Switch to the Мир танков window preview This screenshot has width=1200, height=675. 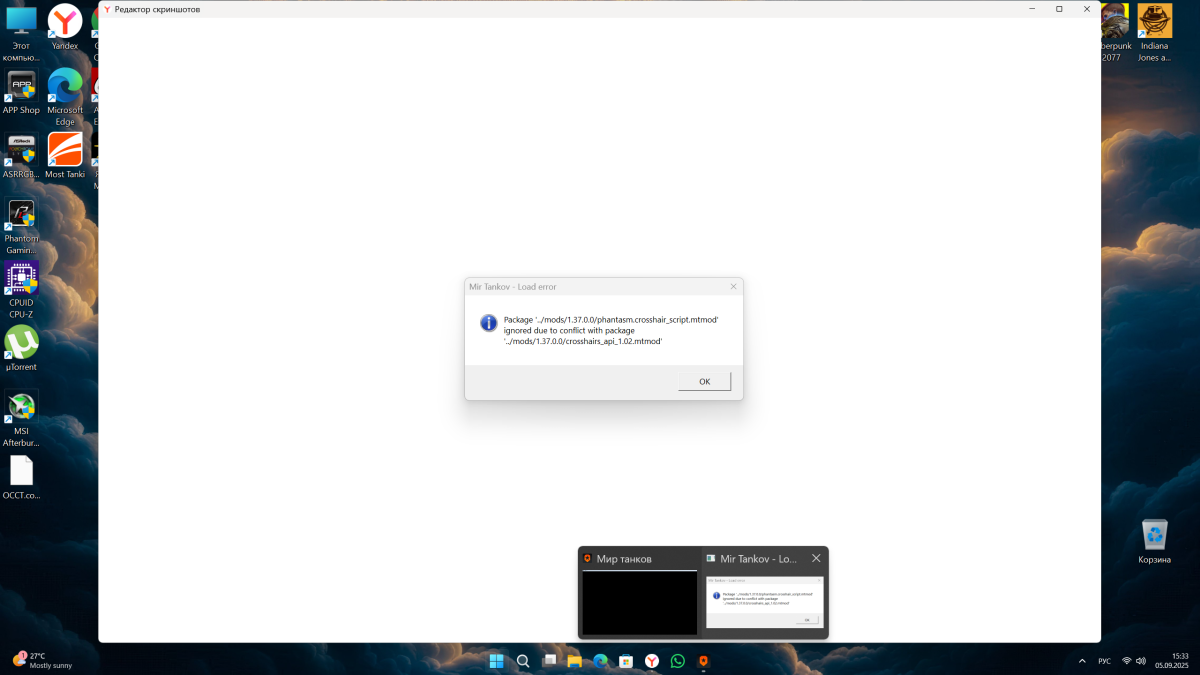pos(640,592)
